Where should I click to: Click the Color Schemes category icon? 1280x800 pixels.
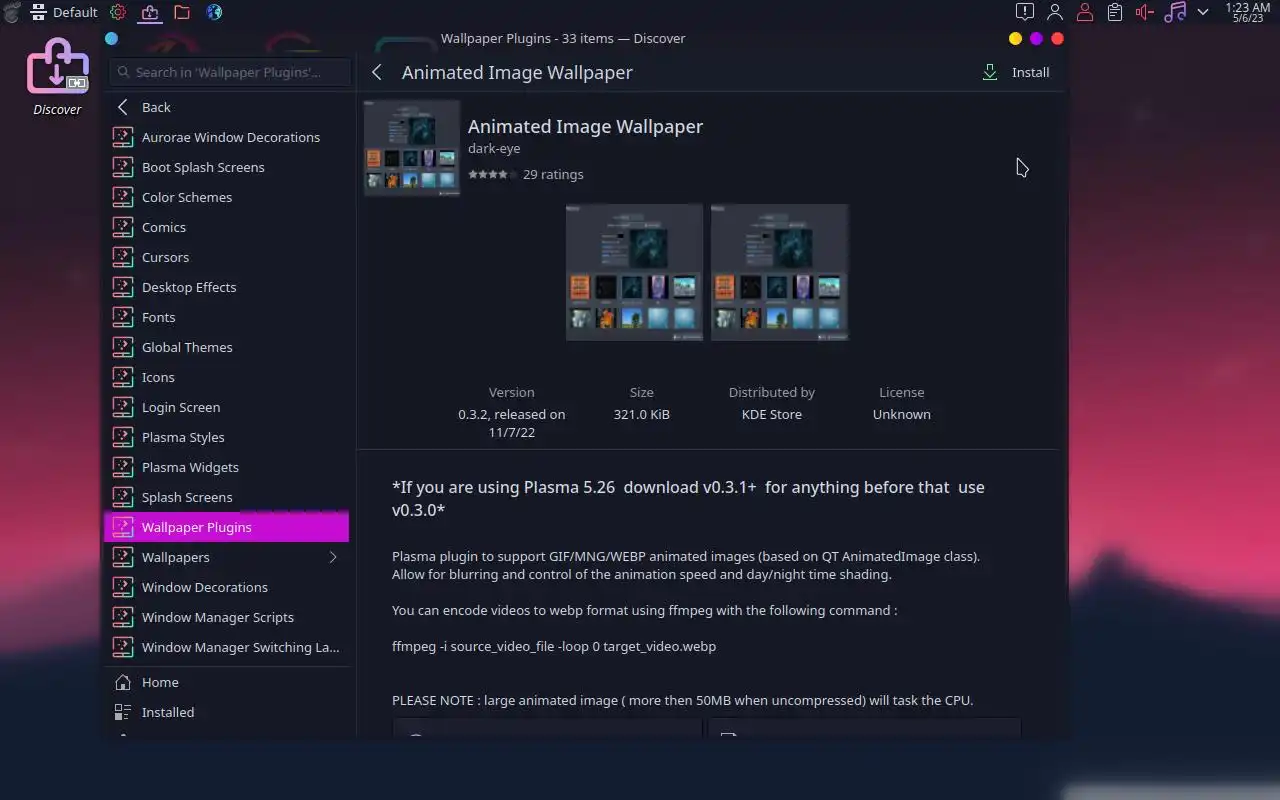click(x=123, y=197)
